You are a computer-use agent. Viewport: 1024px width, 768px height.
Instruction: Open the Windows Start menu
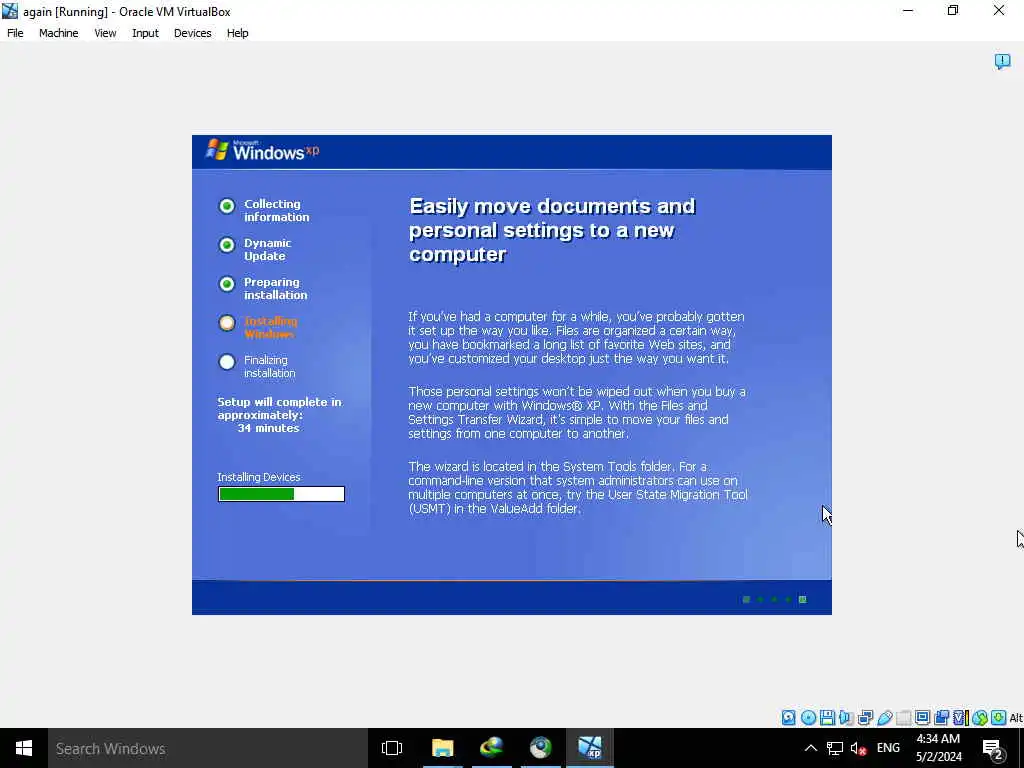(24, 748)
